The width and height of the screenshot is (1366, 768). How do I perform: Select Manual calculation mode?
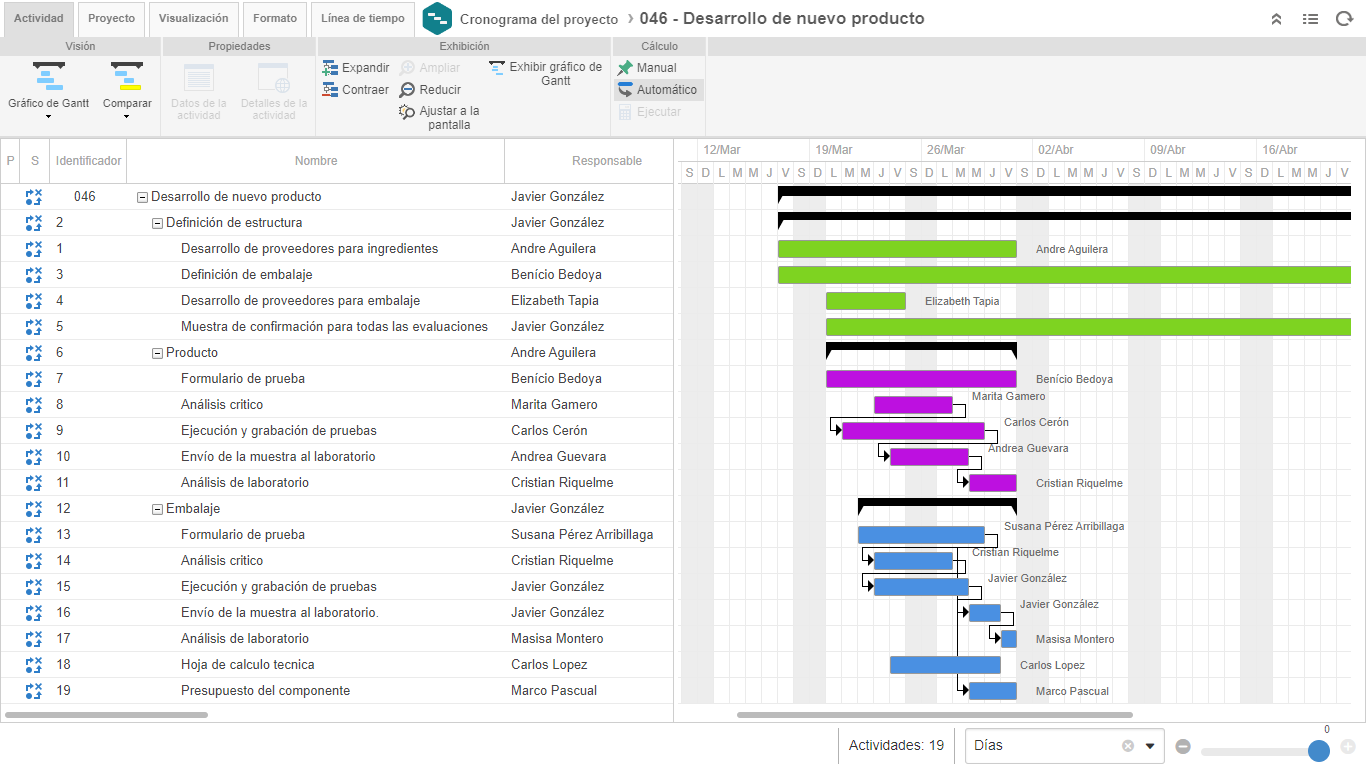coord(647,68)
